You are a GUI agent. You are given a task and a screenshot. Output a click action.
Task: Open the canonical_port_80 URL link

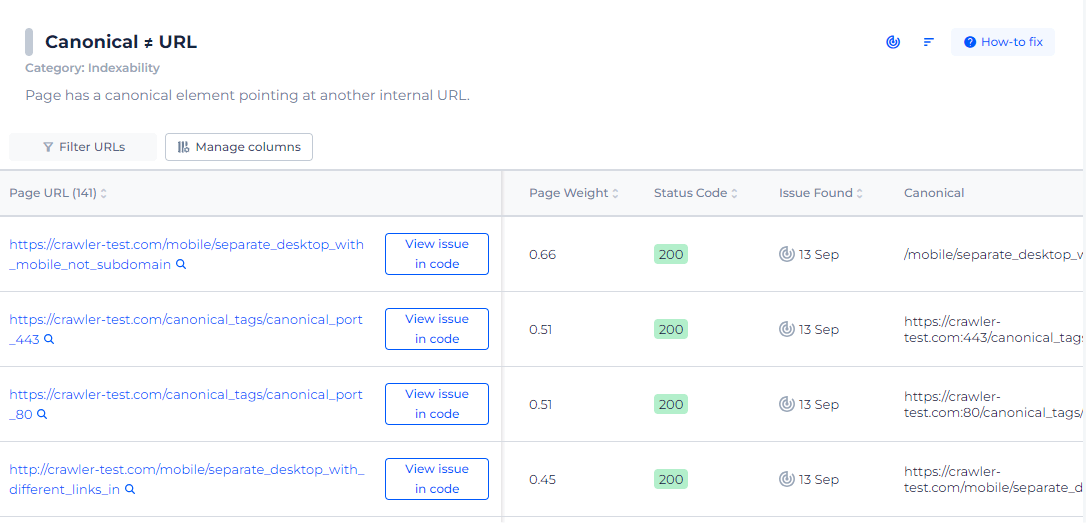coord(186,404)
